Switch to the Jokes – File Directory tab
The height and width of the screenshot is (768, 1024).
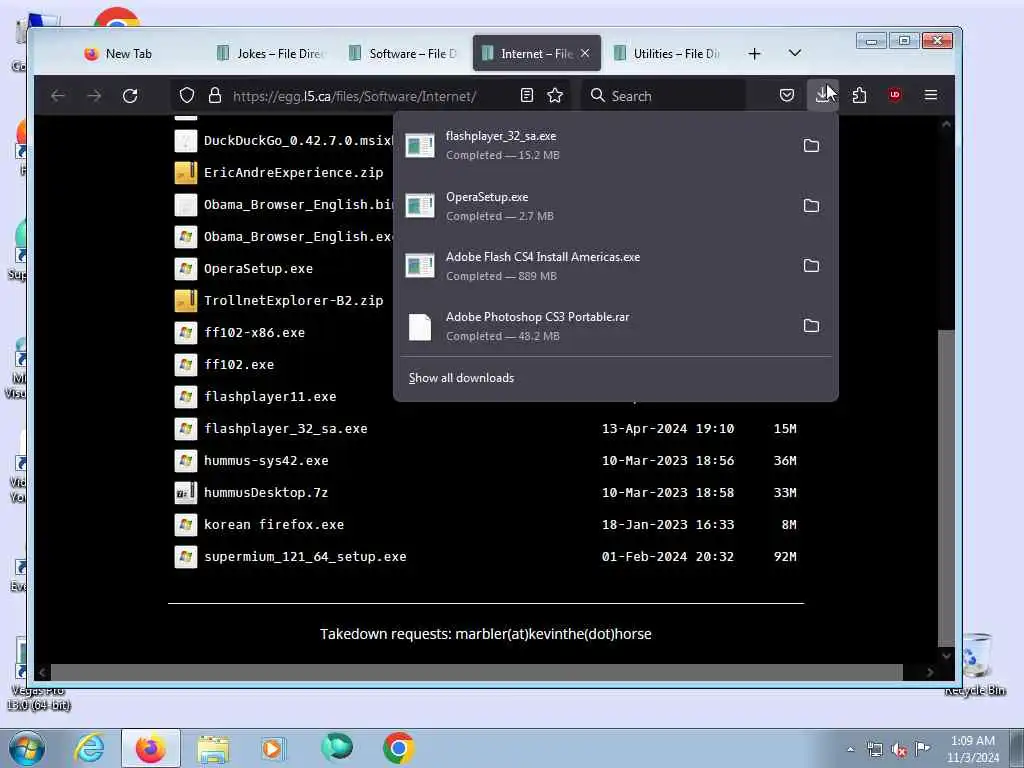click(271, 54)
